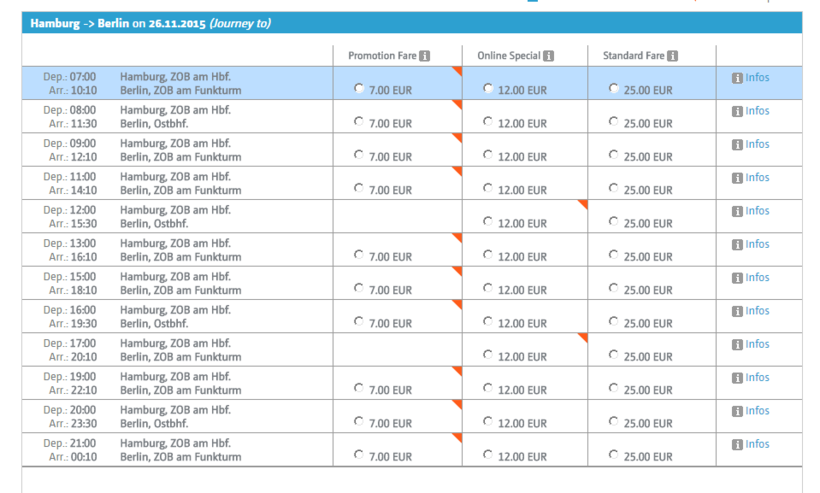Image resolution: width=820 pixels, height=493 pixels.
Task: Select 7.00 EUR Promotion Fare for 07:00
Action: [360, 89]
